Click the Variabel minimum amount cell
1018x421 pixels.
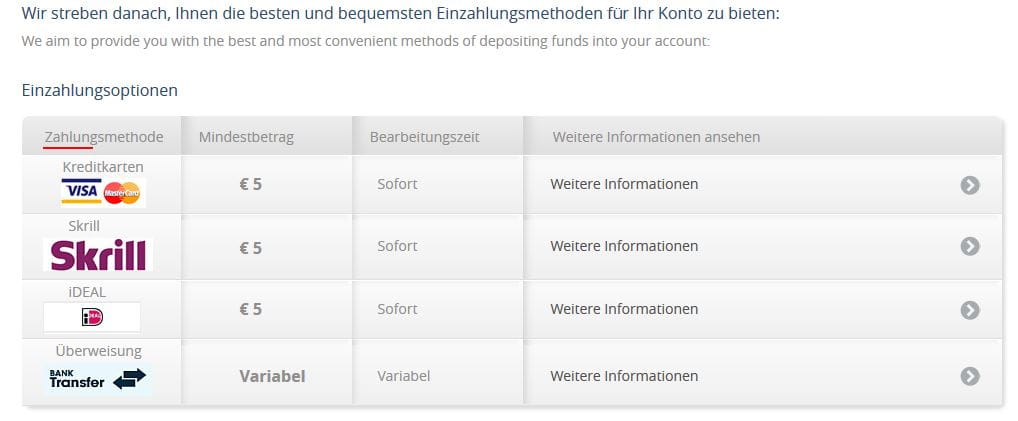[272, 376]
